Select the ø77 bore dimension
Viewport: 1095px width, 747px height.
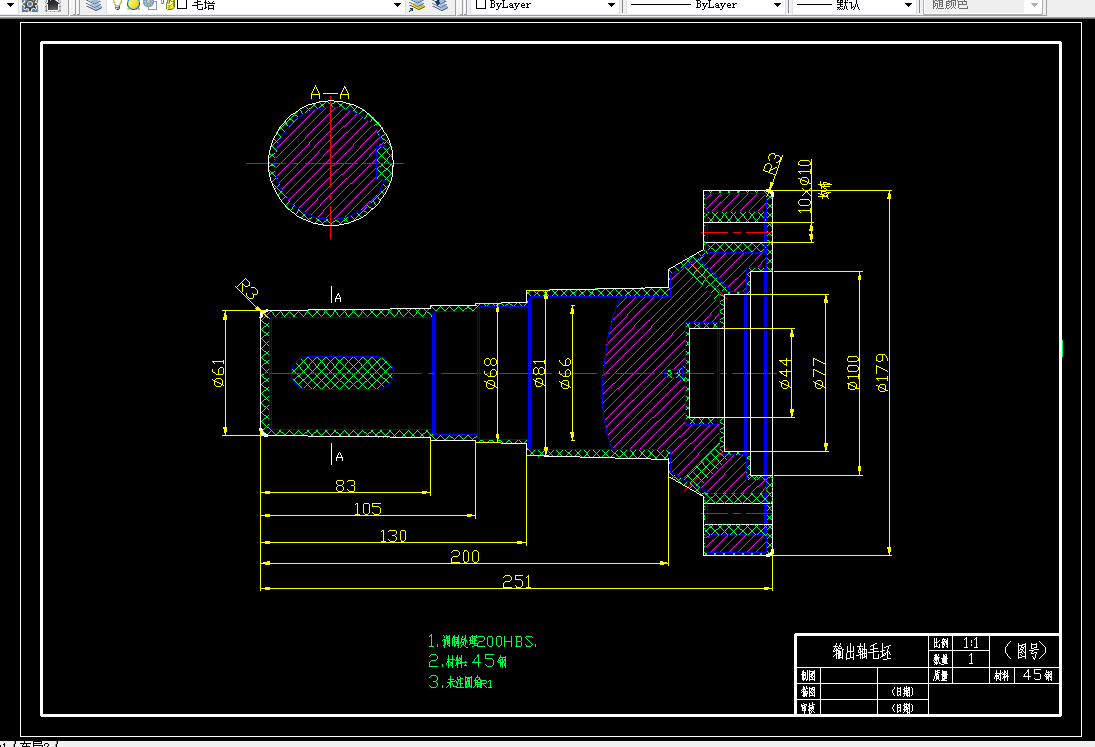pyautogui.click(x=819, y=373)
